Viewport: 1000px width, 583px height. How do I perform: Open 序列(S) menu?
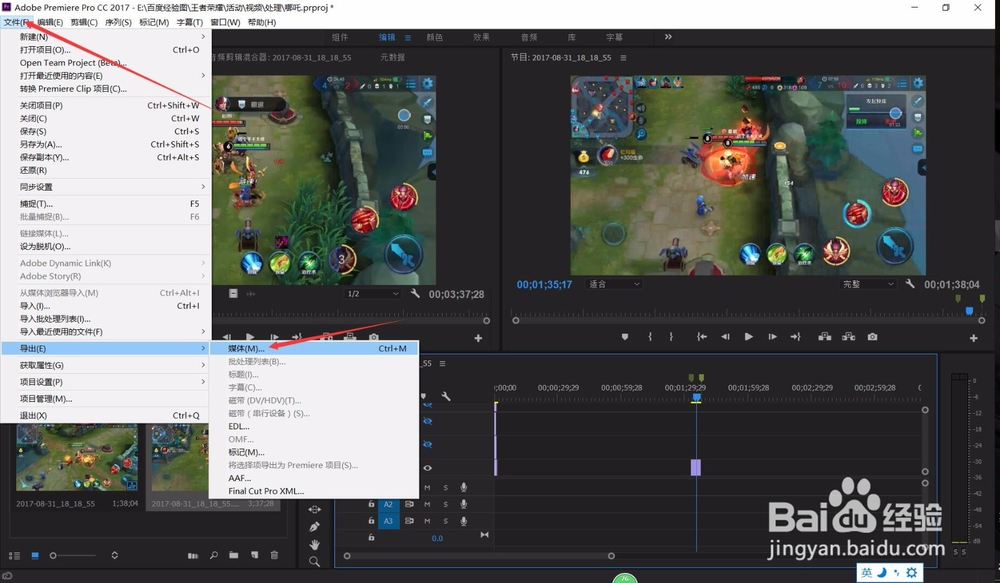click(118, 22)
